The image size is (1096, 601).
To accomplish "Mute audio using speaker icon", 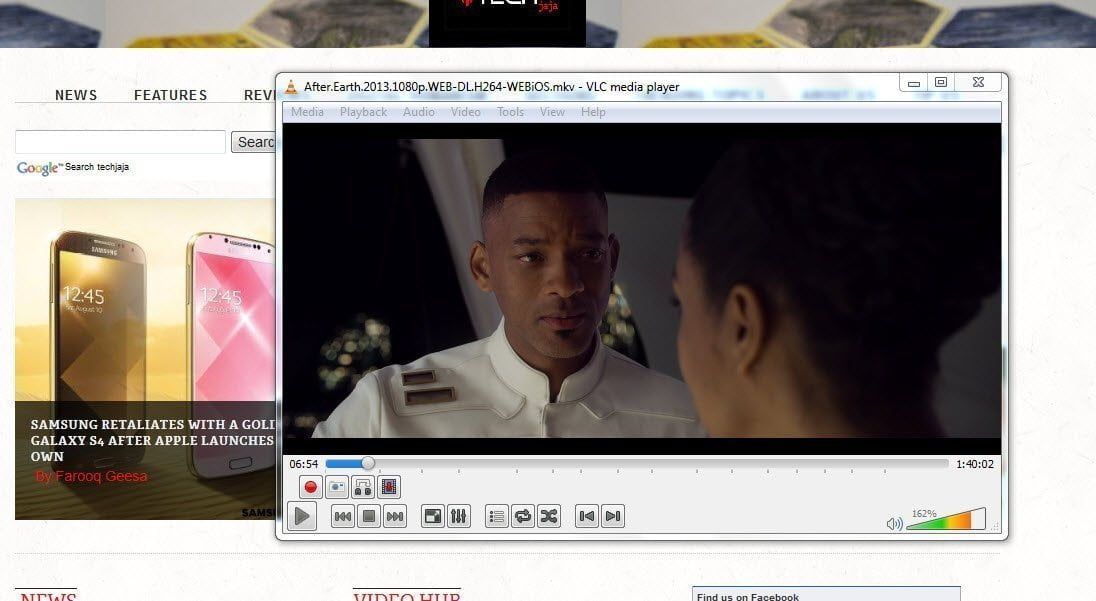I will (x=894, y=523).
